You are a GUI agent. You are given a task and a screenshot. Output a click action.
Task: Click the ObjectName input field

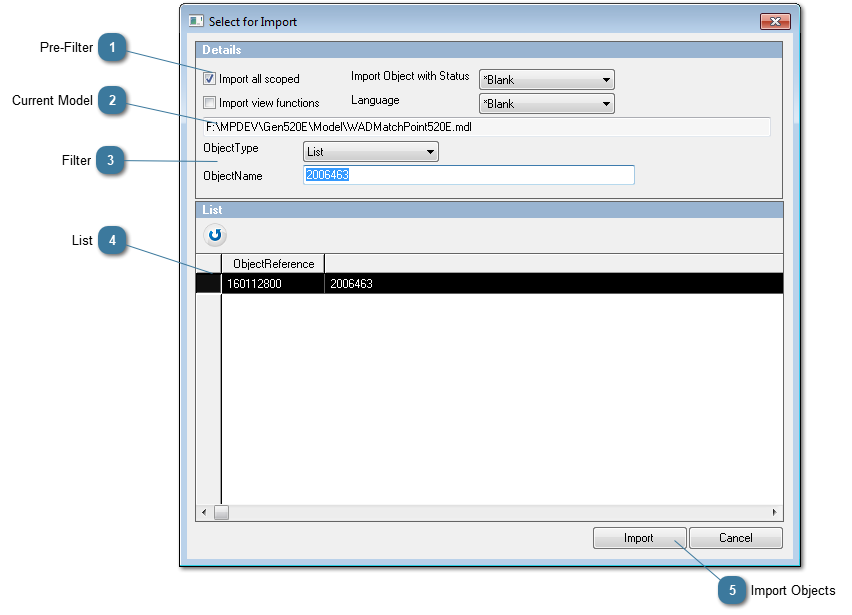click(x=469, y=175)
